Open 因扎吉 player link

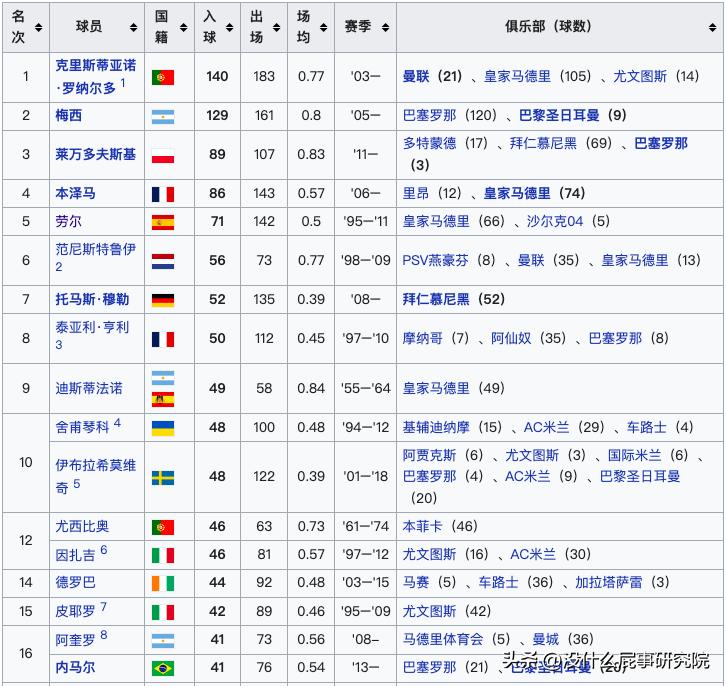(x=75, y=555)
